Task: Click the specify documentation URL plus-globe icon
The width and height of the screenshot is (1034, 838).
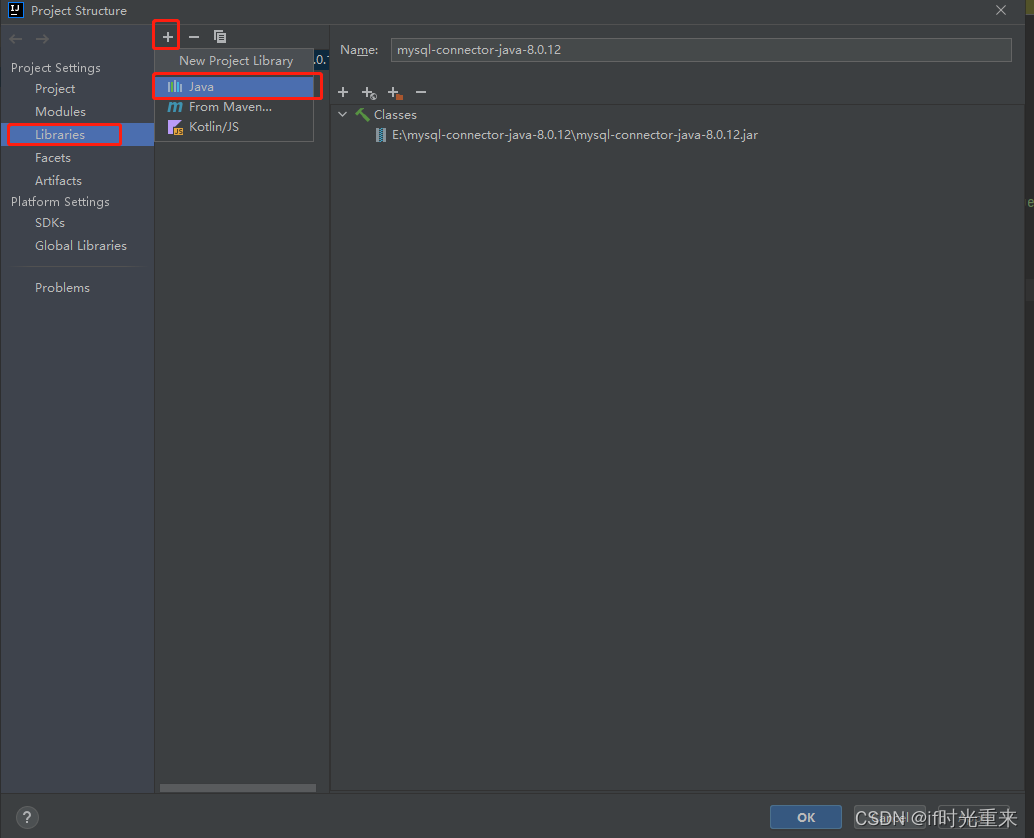Action: click(x=369, y=93)
